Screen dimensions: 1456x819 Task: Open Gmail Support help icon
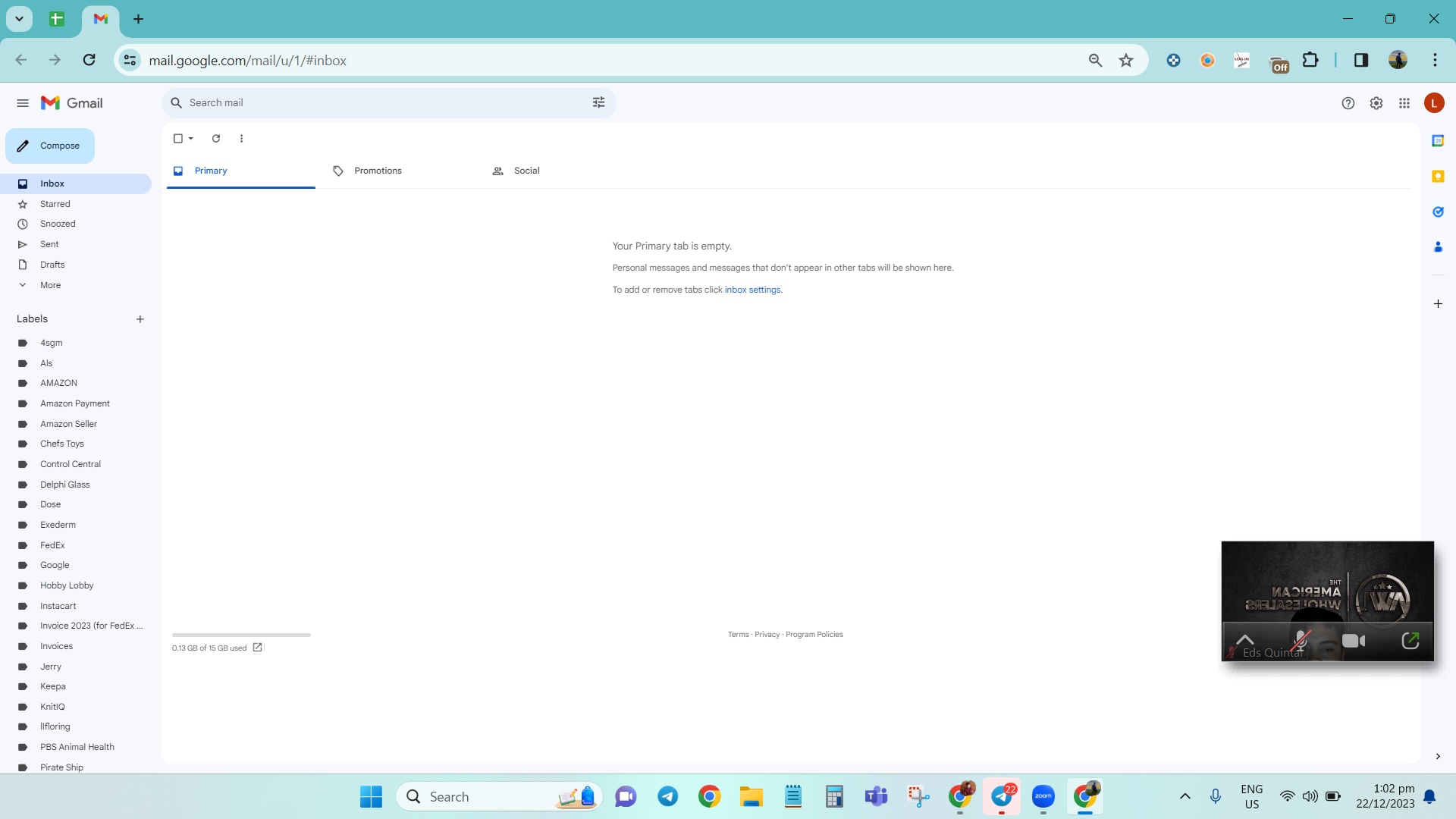pyautogui.click(x=1348, y=103)
